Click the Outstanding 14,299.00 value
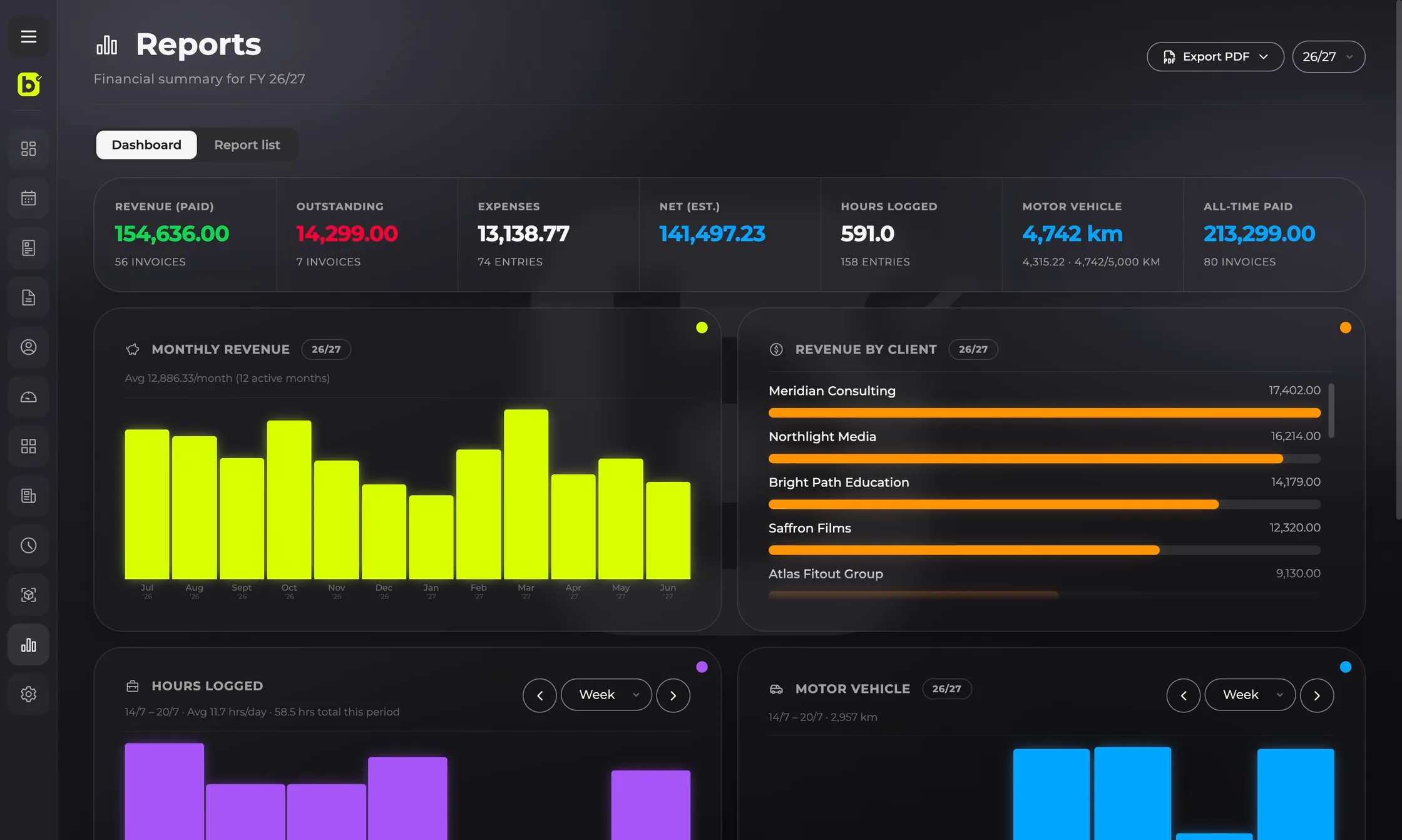 pyautogui.click(x=347, y=233)
